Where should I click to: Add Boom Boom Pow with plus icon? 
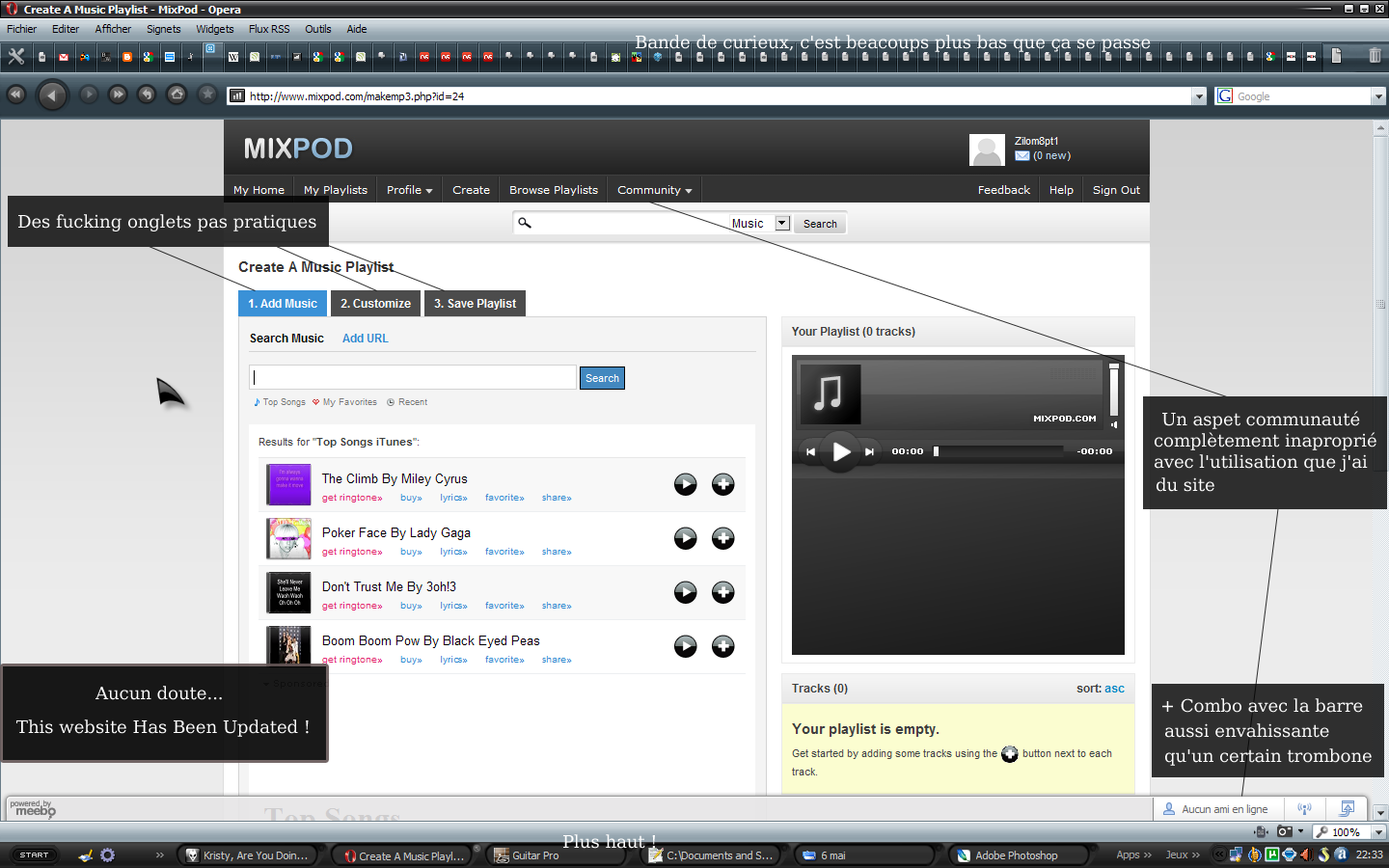click(x=723, y=646)
